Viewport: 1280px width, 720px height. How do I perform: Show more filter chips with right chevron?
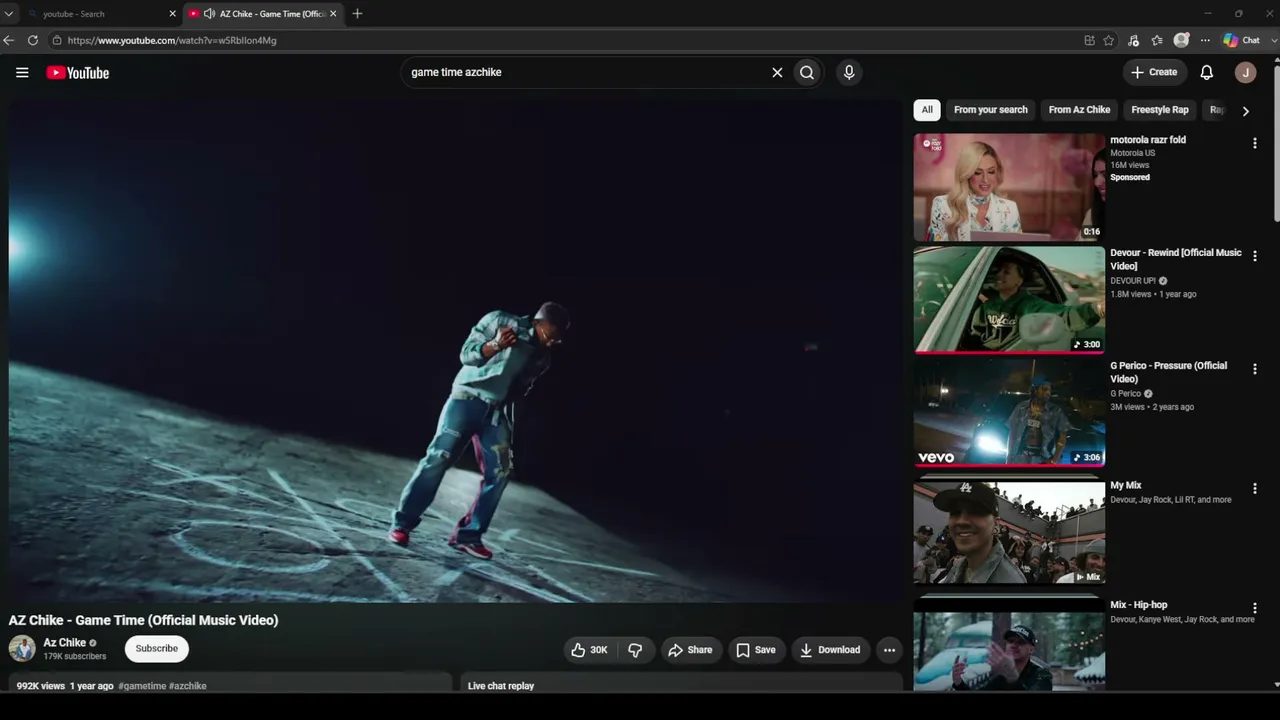click(x=1245, y=111)
